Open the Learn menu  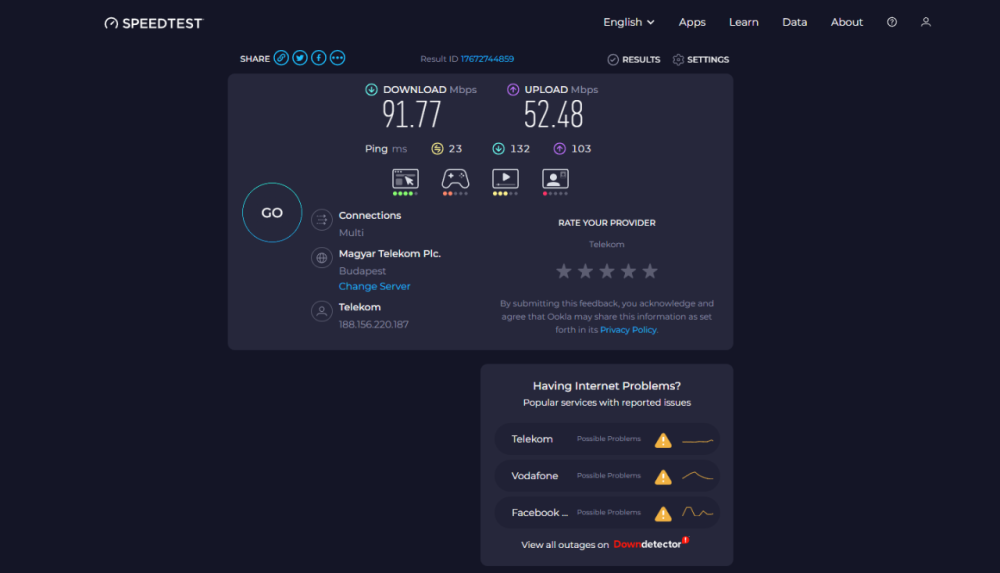(x=743, y=22)
